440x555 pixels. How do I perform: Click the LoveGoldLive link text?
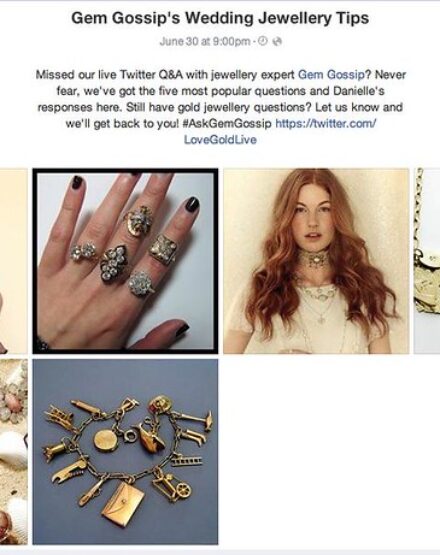pyautogui.click(x=220, y=139)
